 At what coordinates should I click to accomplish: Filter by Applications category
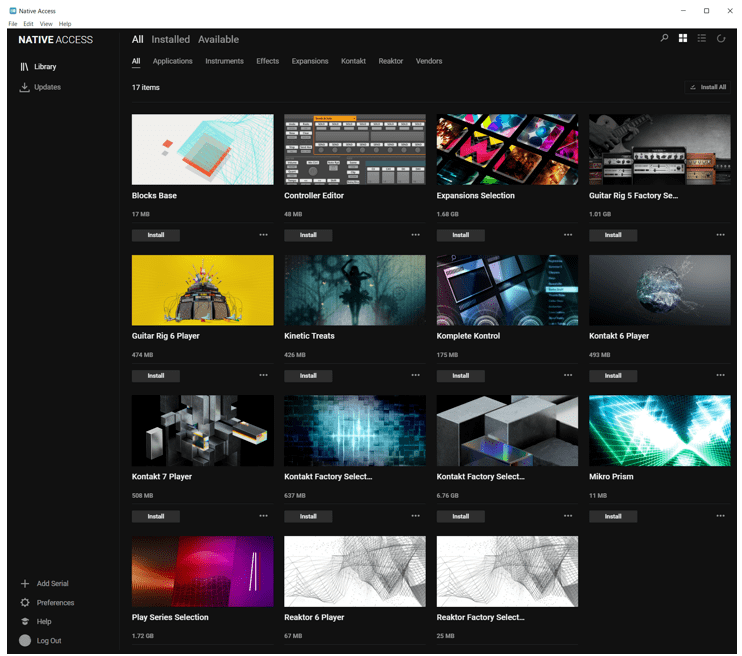(x=172, y=61)
